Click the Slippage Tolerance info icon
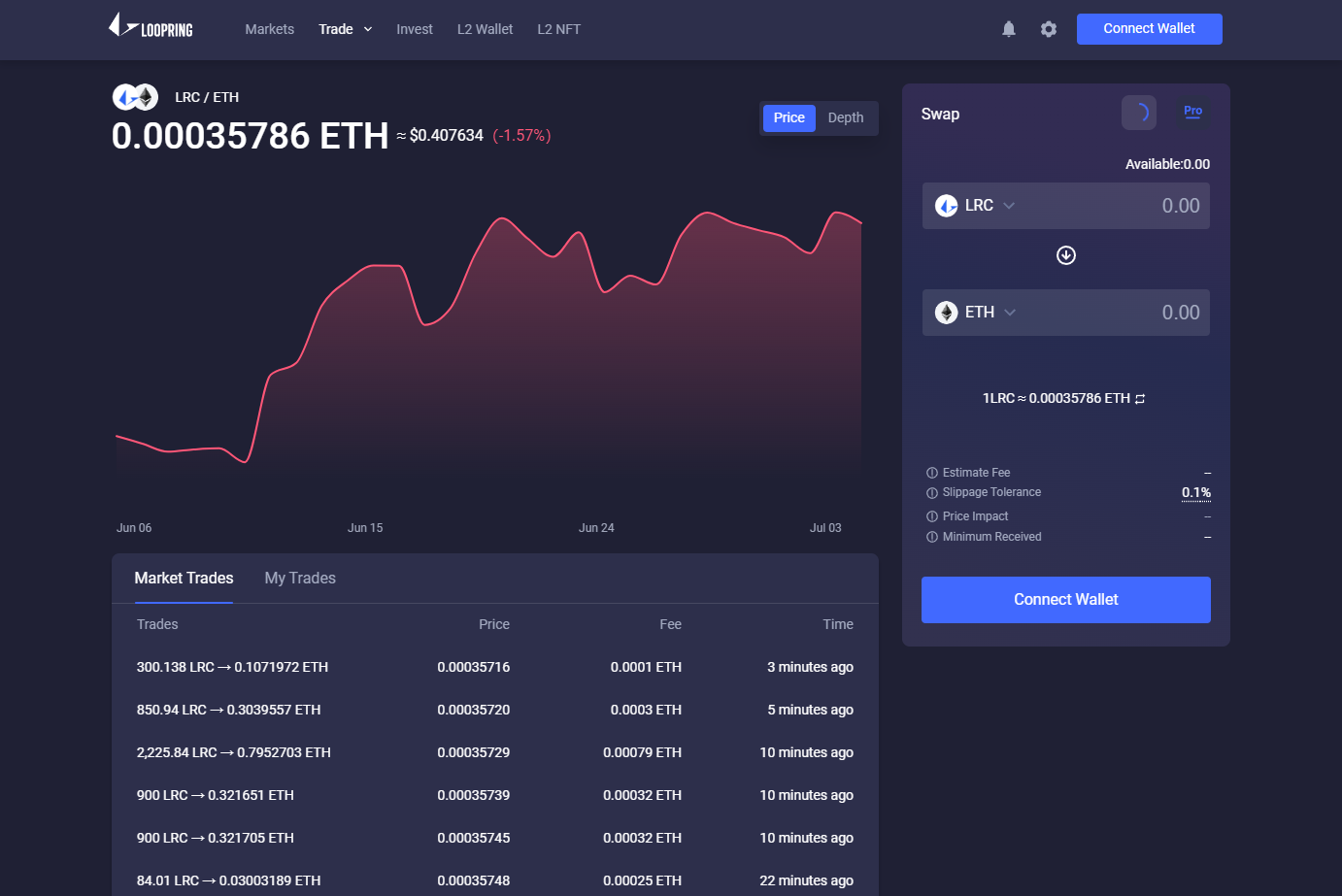Image resolution: width=1342 pixels, height=896 pixels. point(932,493)
